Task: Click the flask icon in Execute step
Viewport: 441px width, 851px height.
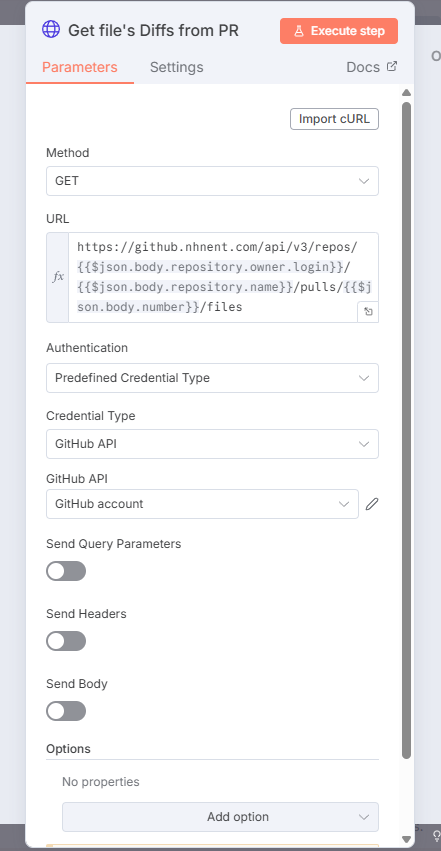Action: [299, 31]
